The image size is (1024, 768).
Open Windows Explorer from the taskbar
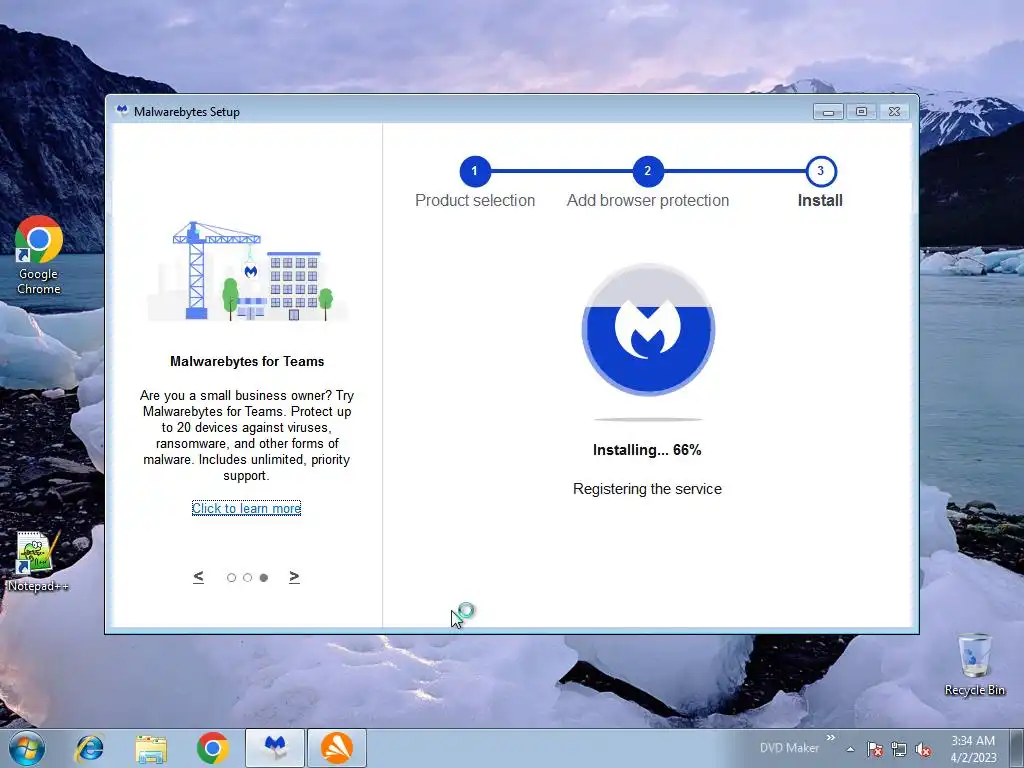click(x=151, y=748)
